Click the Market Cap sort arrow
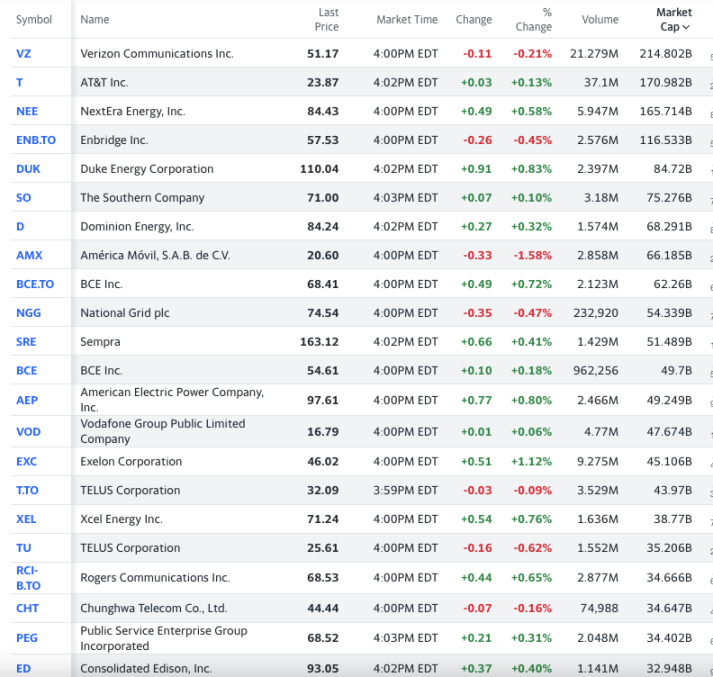This screenshot has width=713, height=677. click(686, 27)
